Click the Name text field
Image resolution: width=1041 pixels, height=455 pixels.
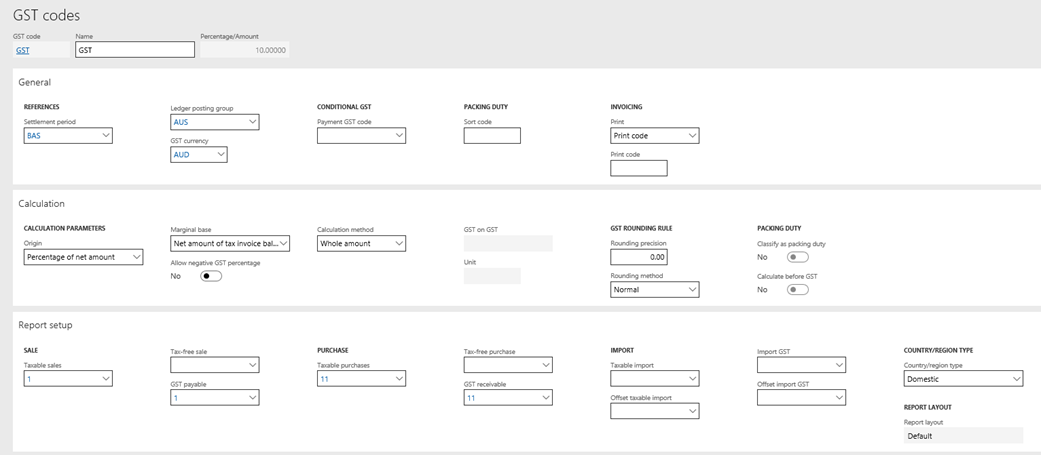[x=135, y=50]
